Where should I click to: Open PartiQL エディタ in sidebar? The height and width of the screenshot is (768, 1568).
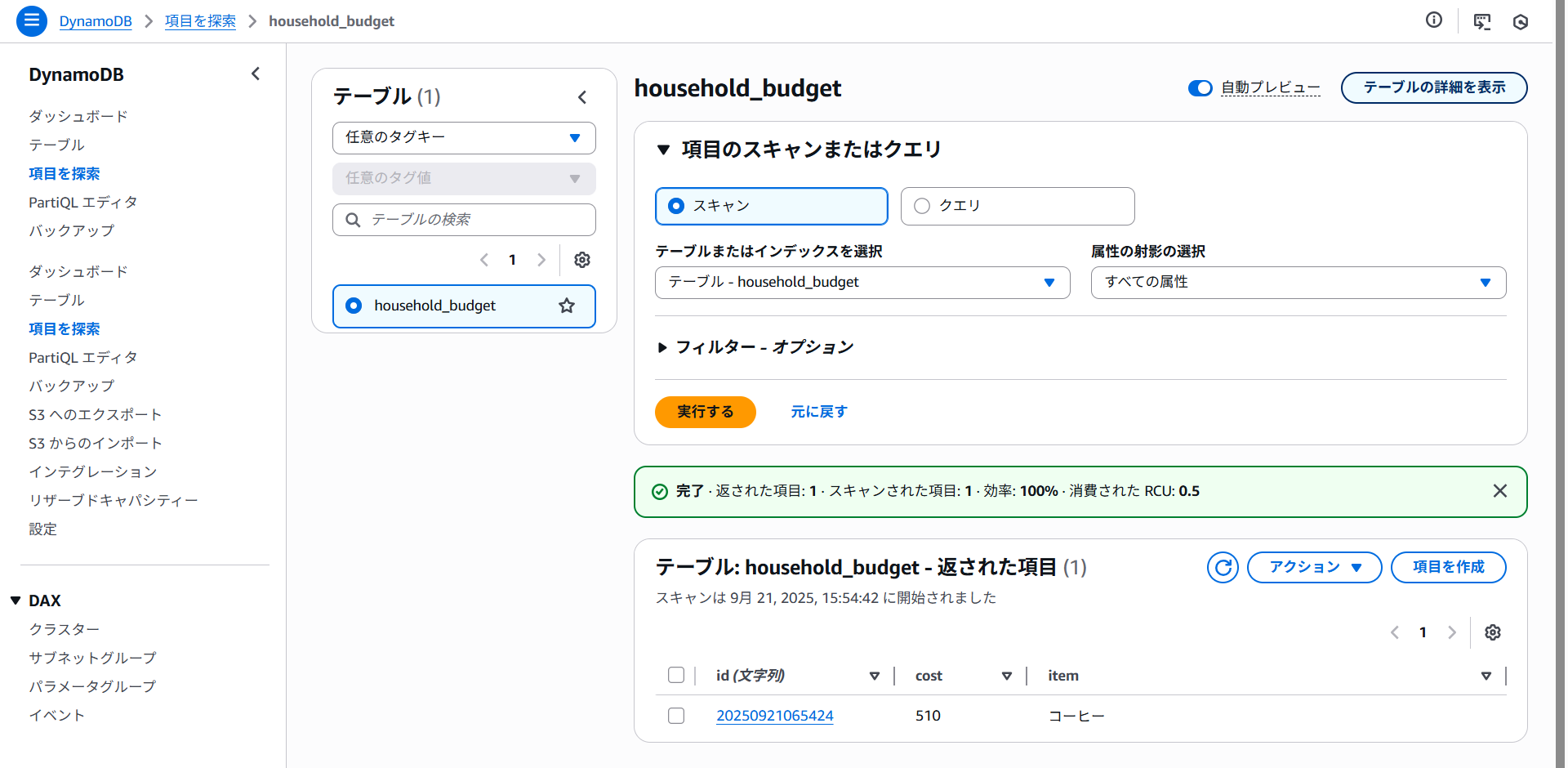83,202
